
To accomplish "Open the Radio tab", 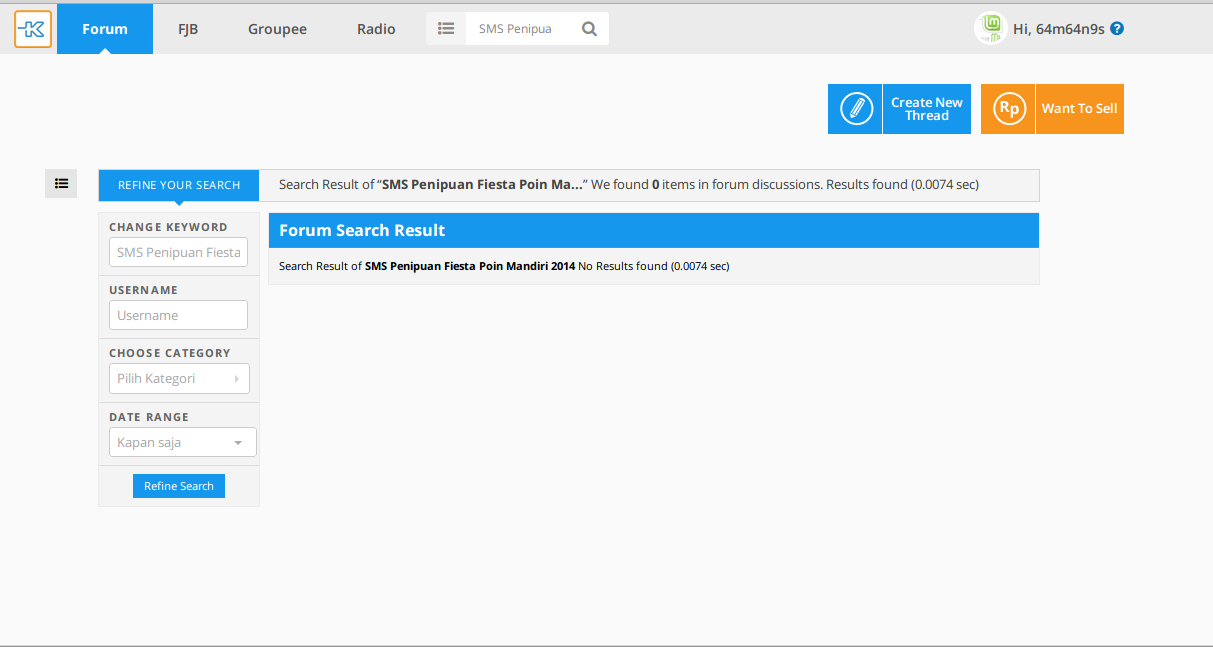I will tap(376, 29).
